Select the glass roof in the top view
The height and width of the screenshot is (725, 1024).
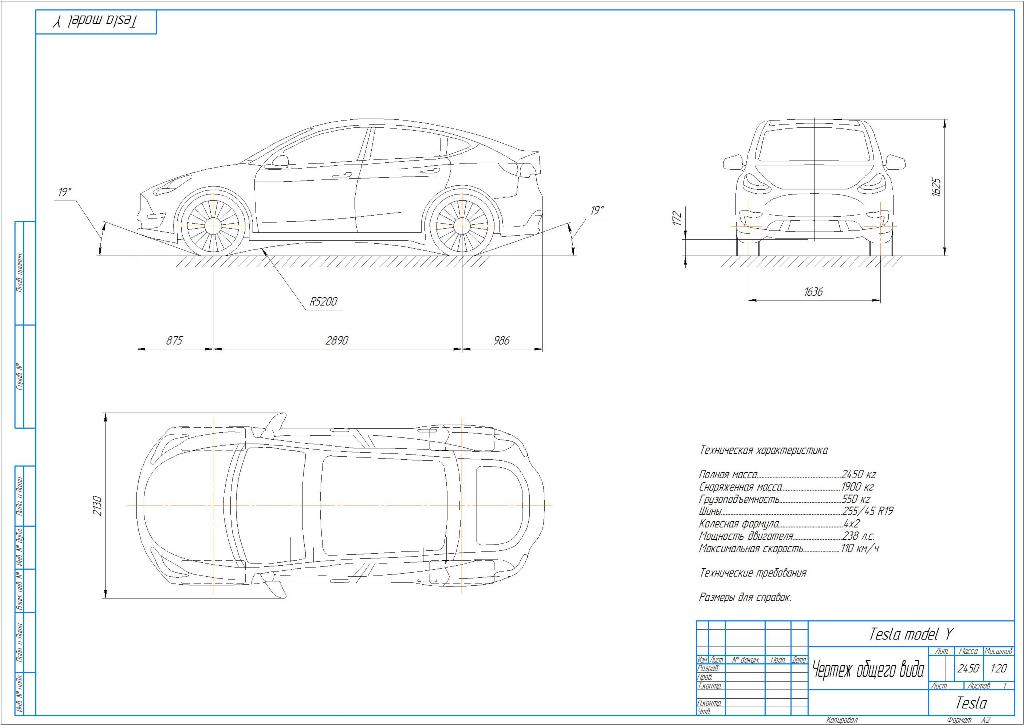coord(384,506)
